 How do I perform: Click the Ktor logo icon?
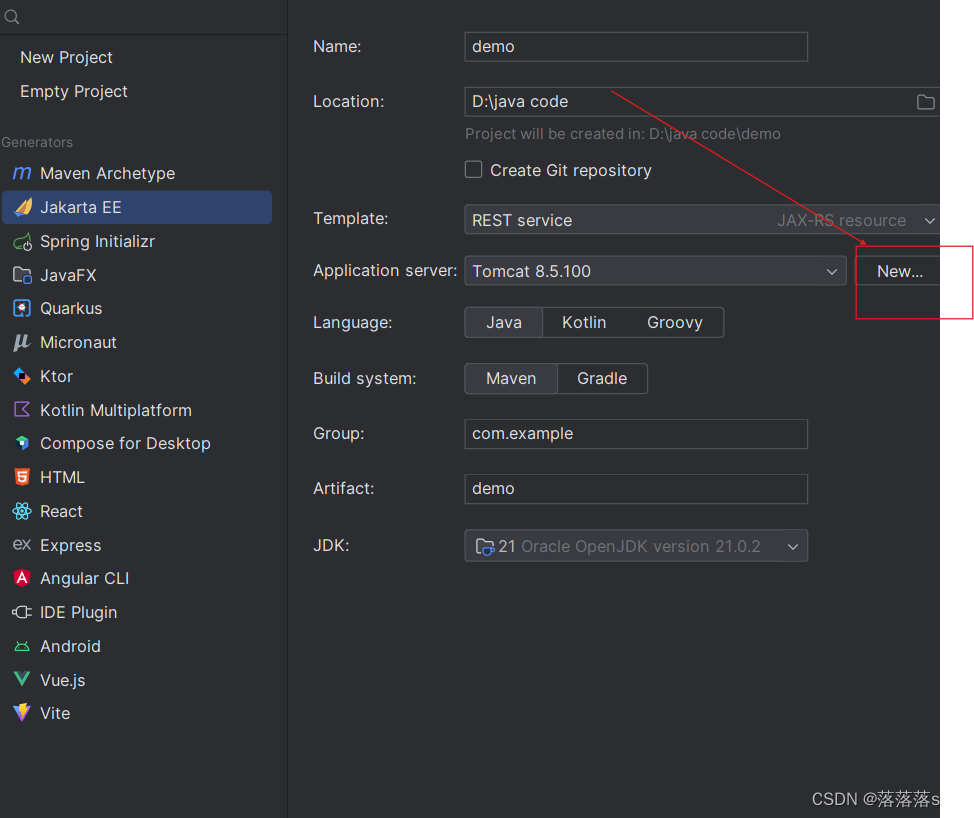(22, 376)
